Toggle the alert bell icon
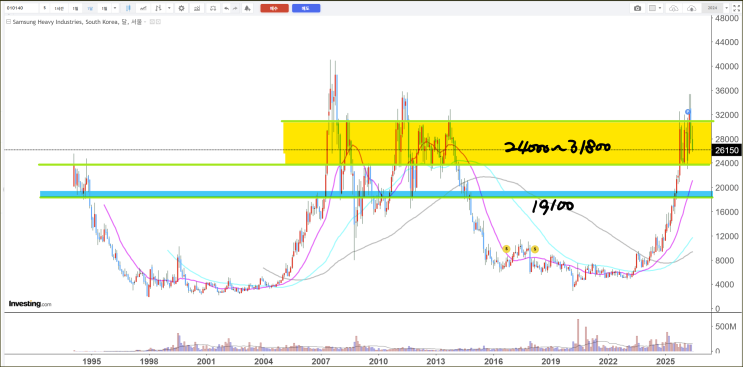The image size is (743, 367). point(247,8)
